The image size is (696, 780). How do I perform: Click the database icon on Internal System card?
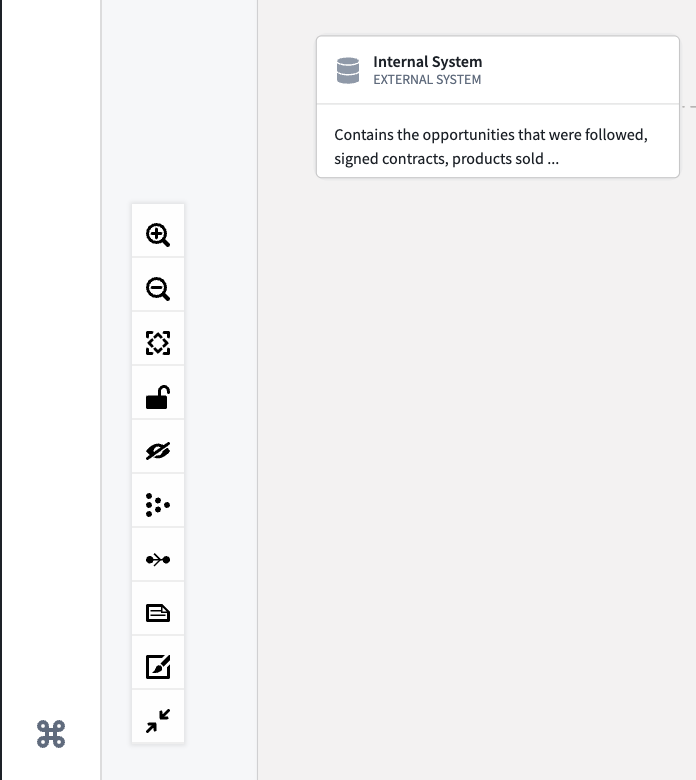[x=348, y=71]
